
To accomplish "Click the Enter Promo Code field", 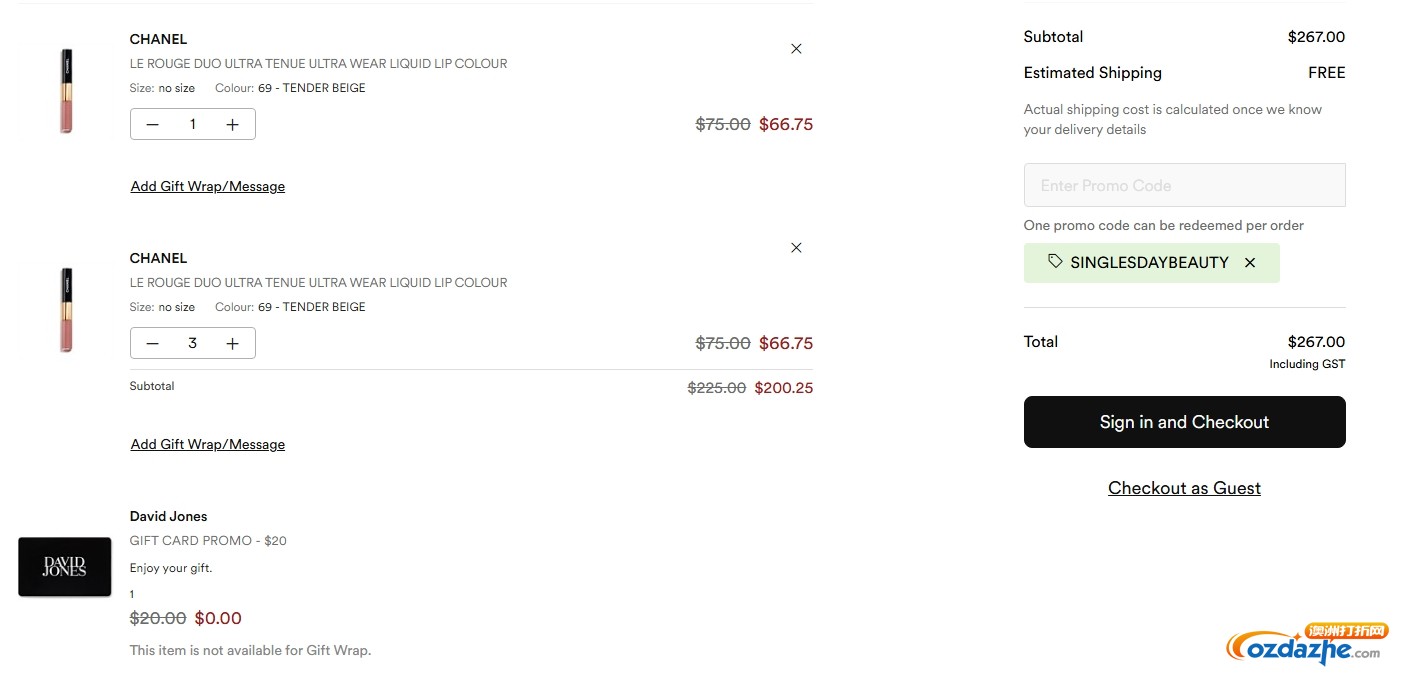I will [1184, 186].
